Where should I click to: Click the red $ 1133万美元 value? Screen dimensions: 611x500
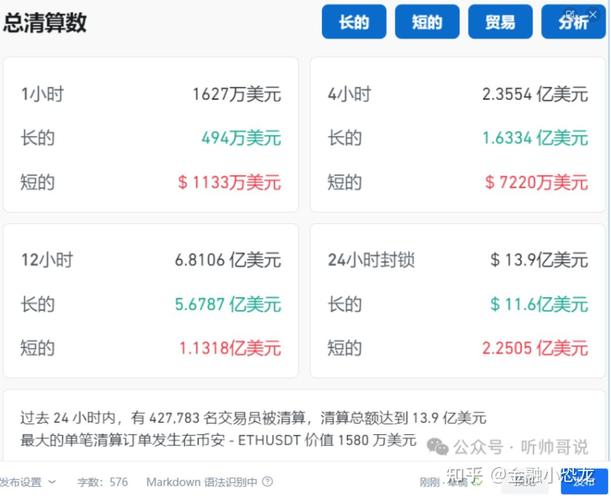[230, 182]
